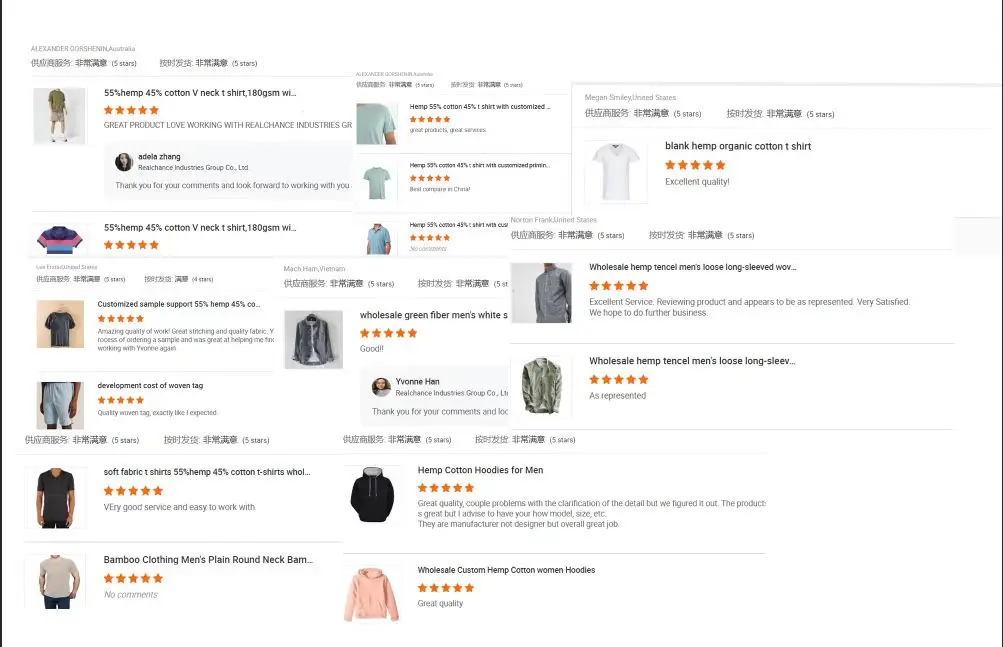This screenshot has height=647, width=1003.
Task: Select the adela zhang profile avatar
Action: 124,162
